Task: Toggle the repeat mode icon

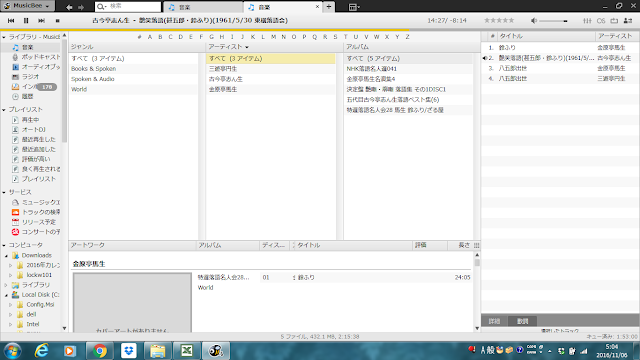Action: point(614,20)
